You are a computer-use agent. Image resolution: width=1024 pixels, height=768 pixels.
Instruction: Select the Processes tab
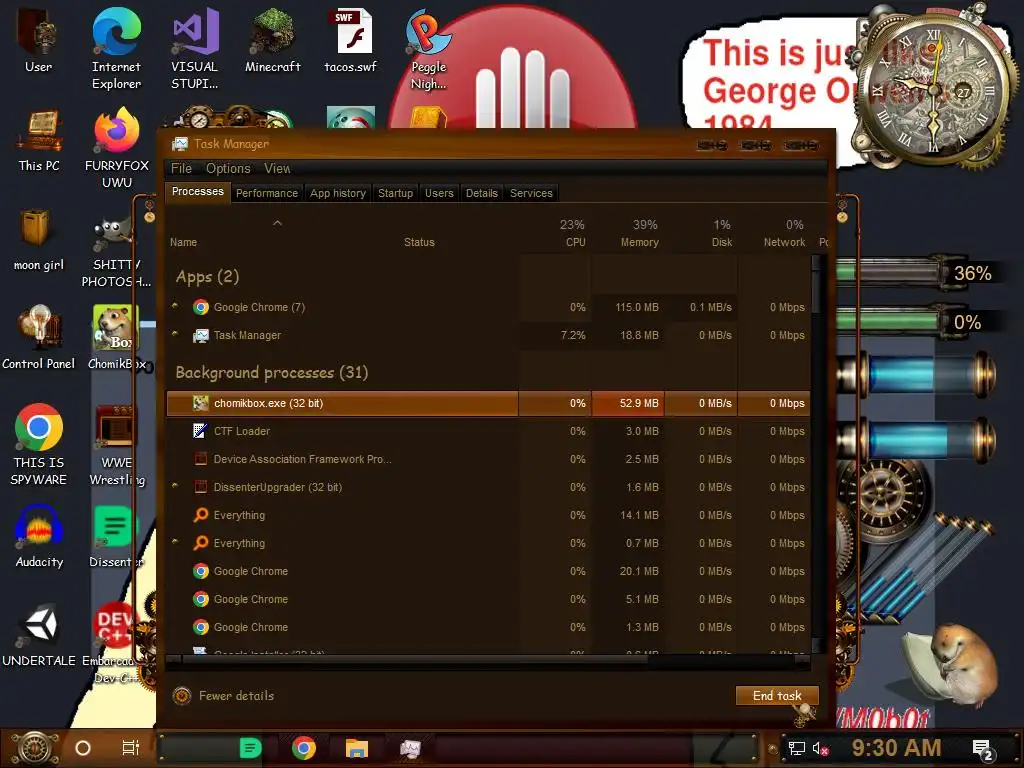197,191
